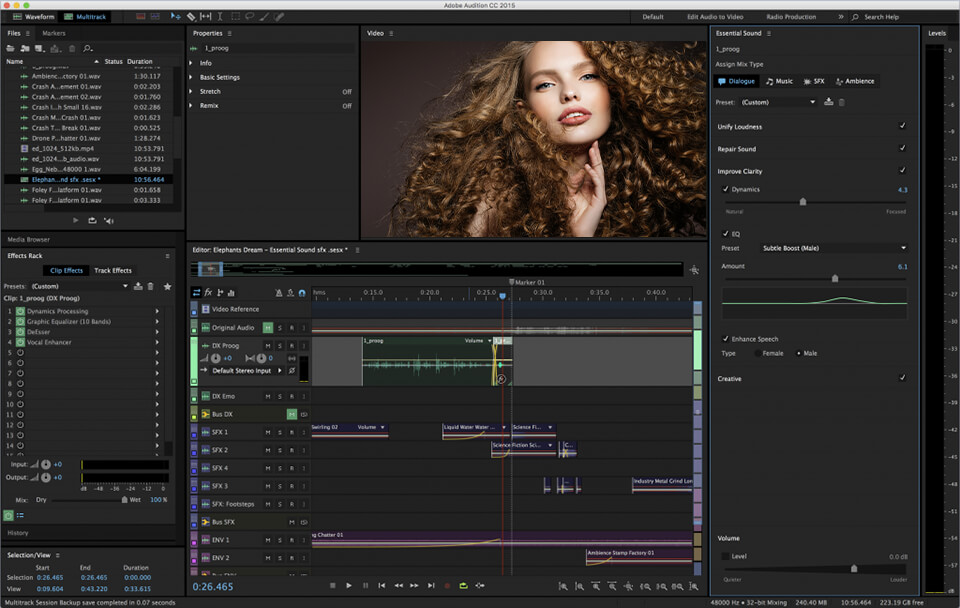Select the Time Selection tool
Viewport: 960px width, 608px height.
(220, 17)
